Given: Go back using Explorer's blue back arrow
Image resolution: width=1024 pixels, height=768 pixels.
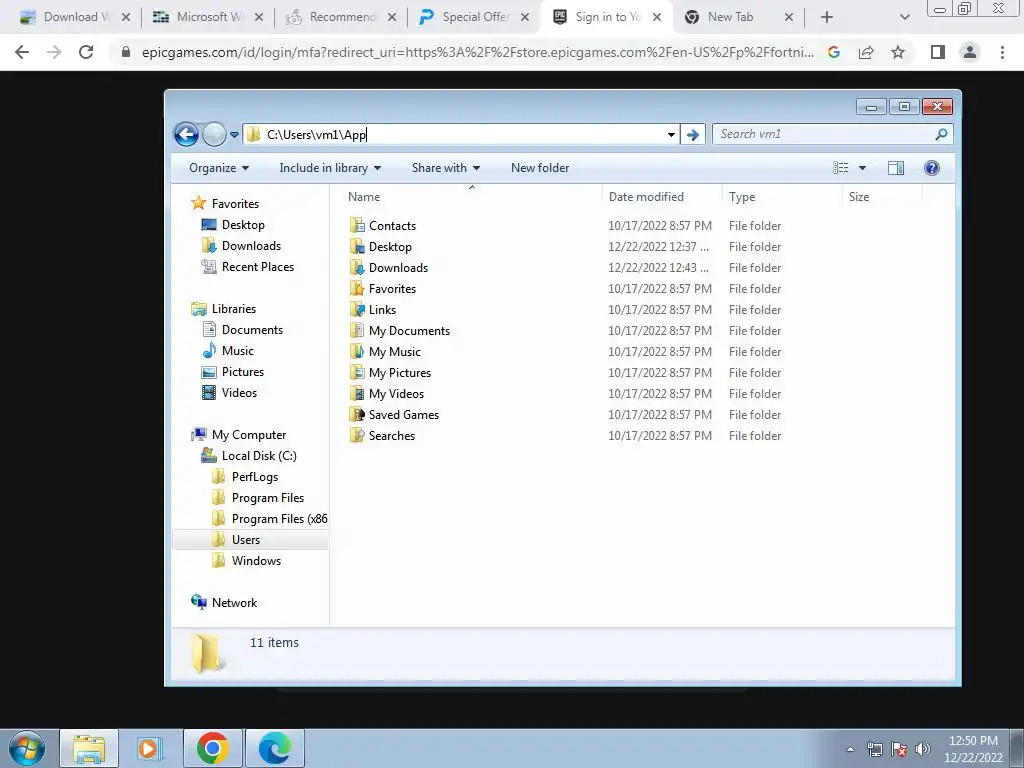Looking at the screenshot, I should pos(186,135).
